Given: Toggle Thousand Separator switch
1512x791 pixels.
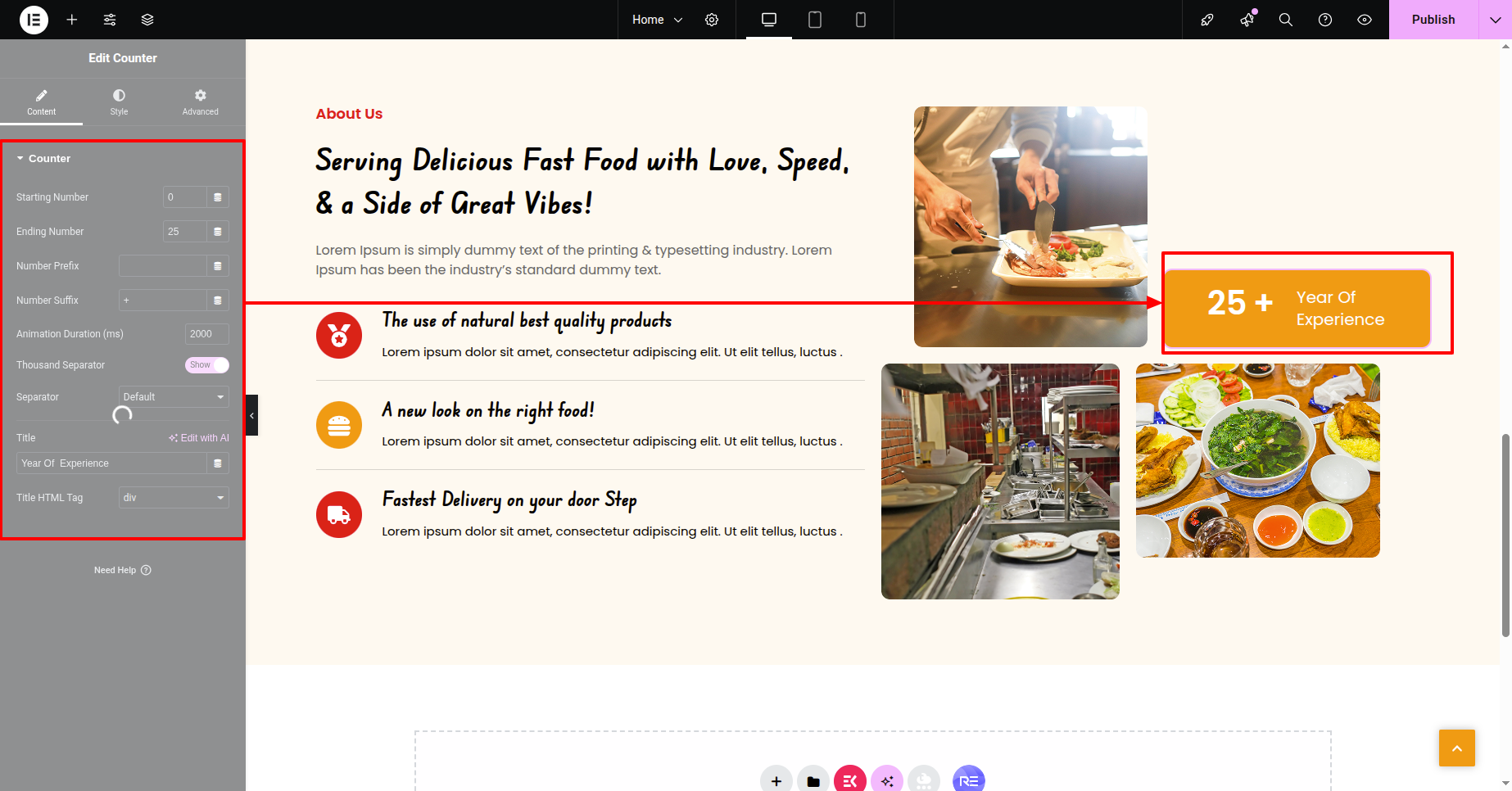Looking at the screenshot, I should coord(206,365).
